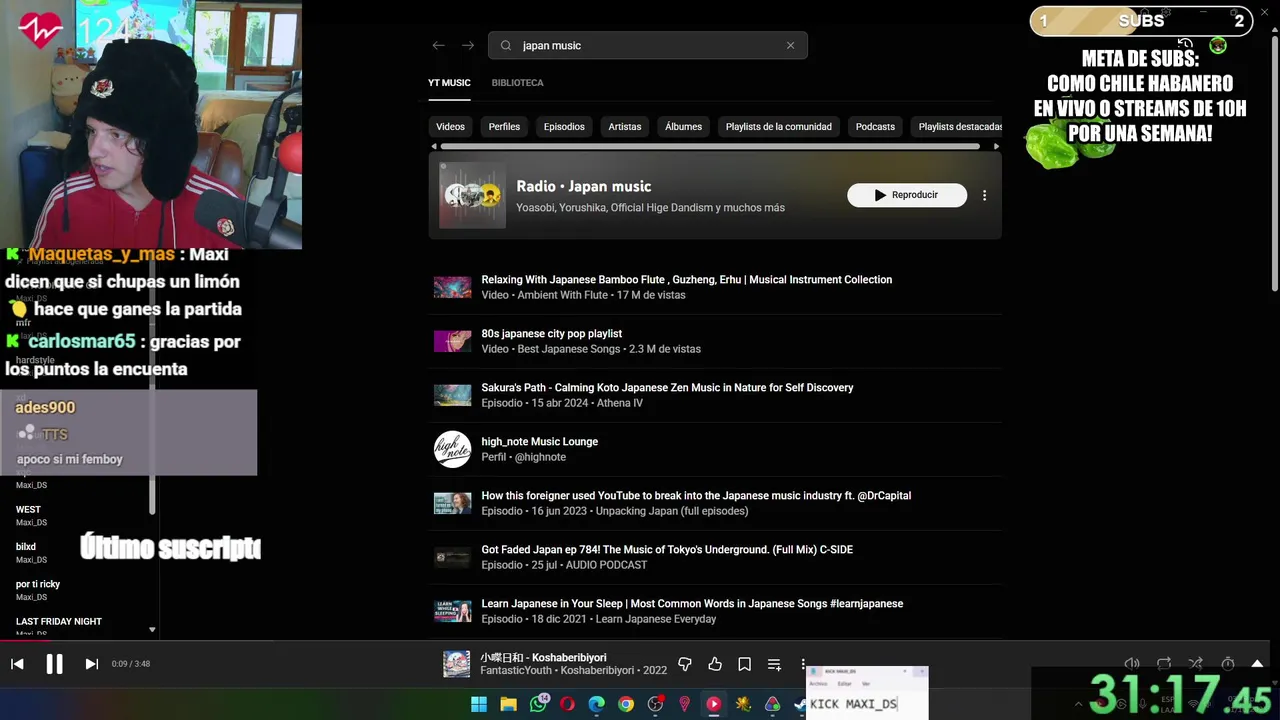Click the Notepad preview showing KICK MAXI_DS

(x=867, y=693)
